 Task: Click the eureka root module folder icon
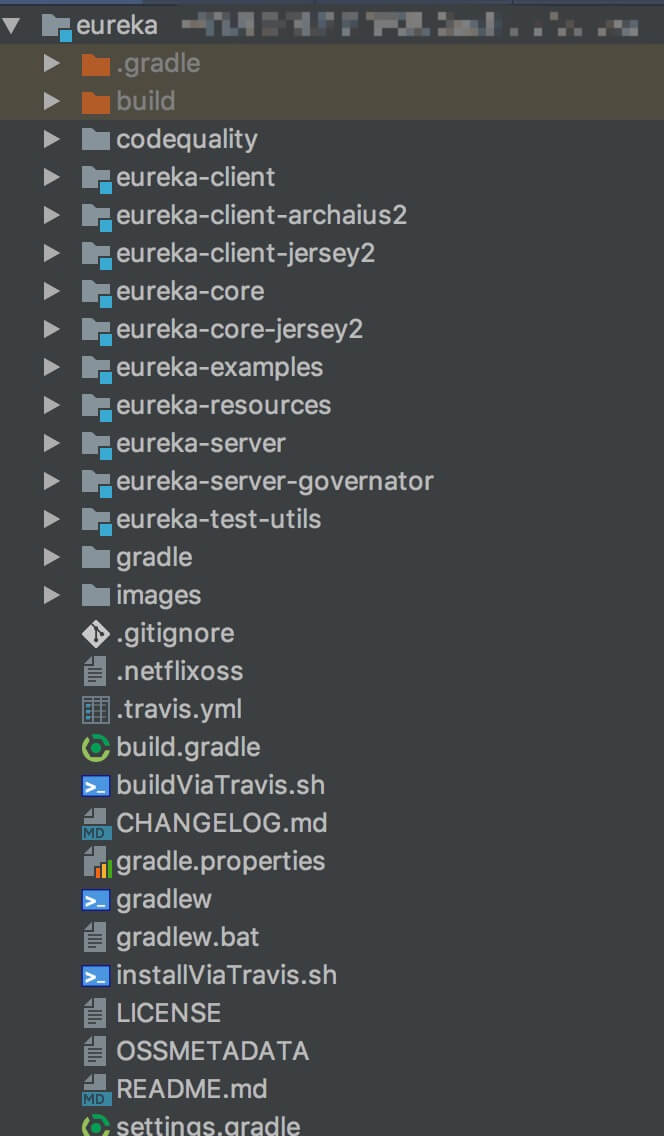pyautogui.click(x=56, y=27)
